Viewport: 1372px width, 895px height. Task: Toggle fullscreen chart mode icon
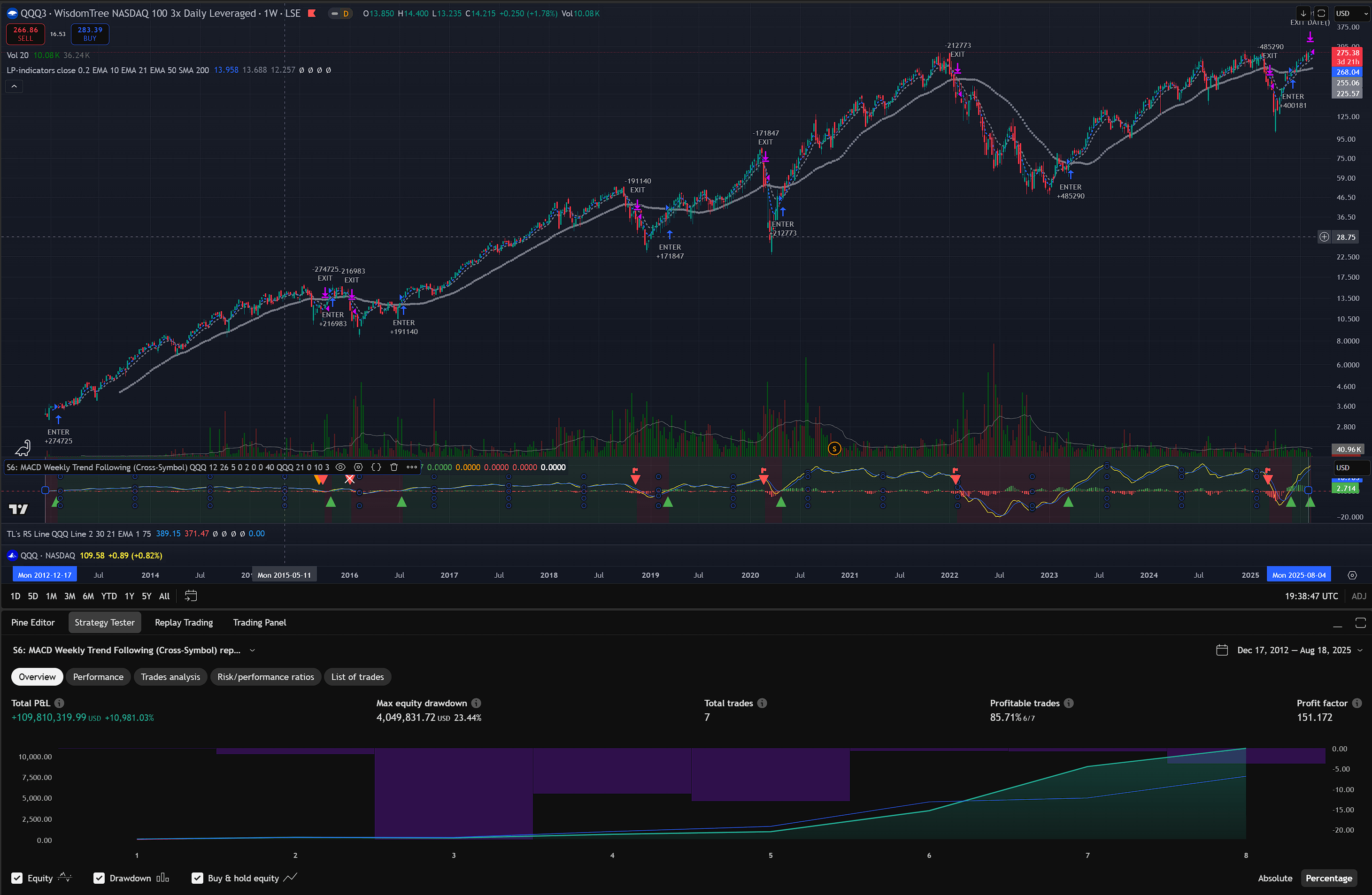tap(1322, 13)
